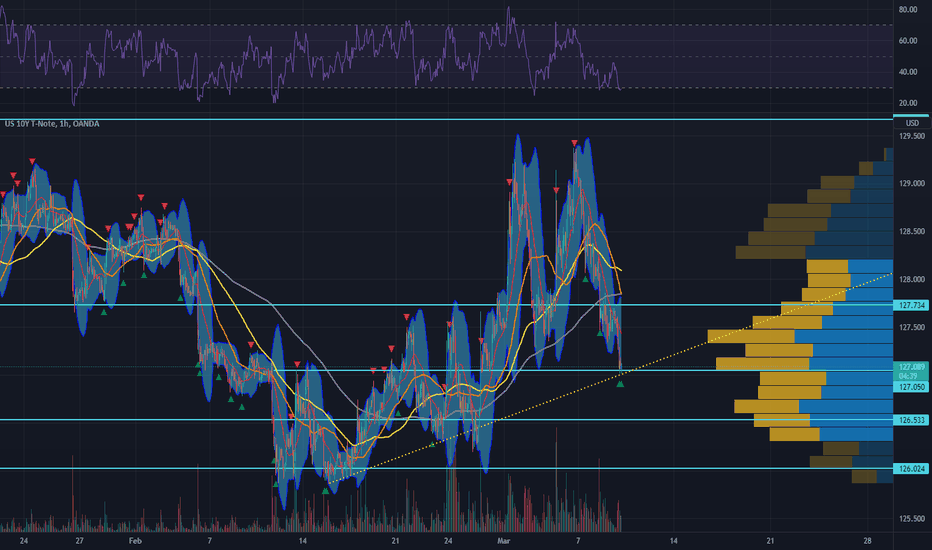Click the 60.00 RSI scale value

[908, 40]
